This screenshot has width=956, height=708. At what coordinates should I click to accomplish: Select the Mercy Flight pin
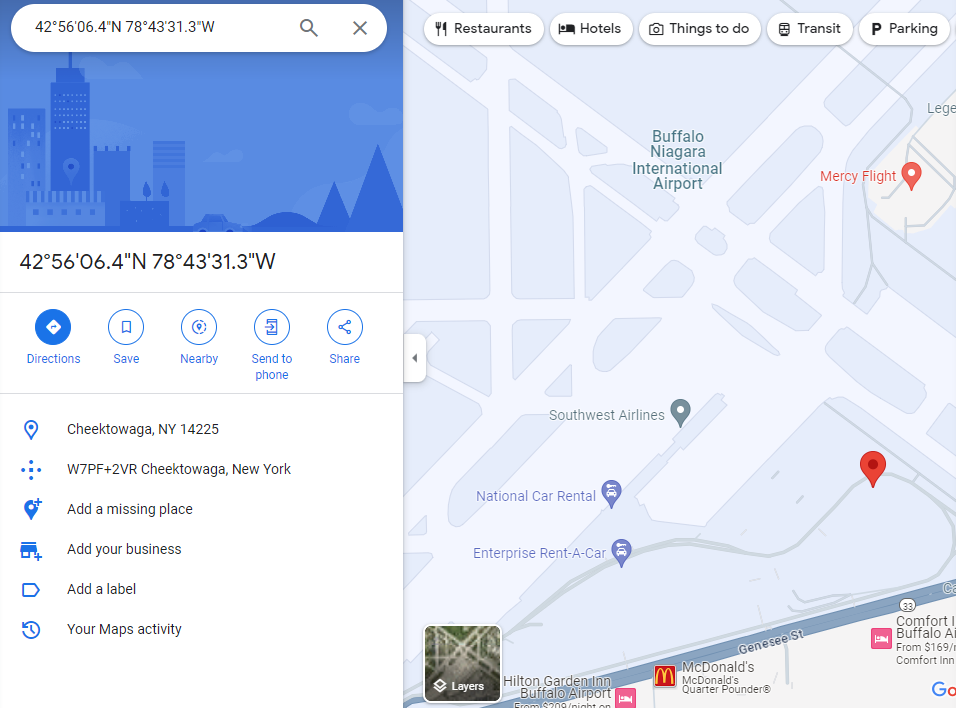click(911, 176)
